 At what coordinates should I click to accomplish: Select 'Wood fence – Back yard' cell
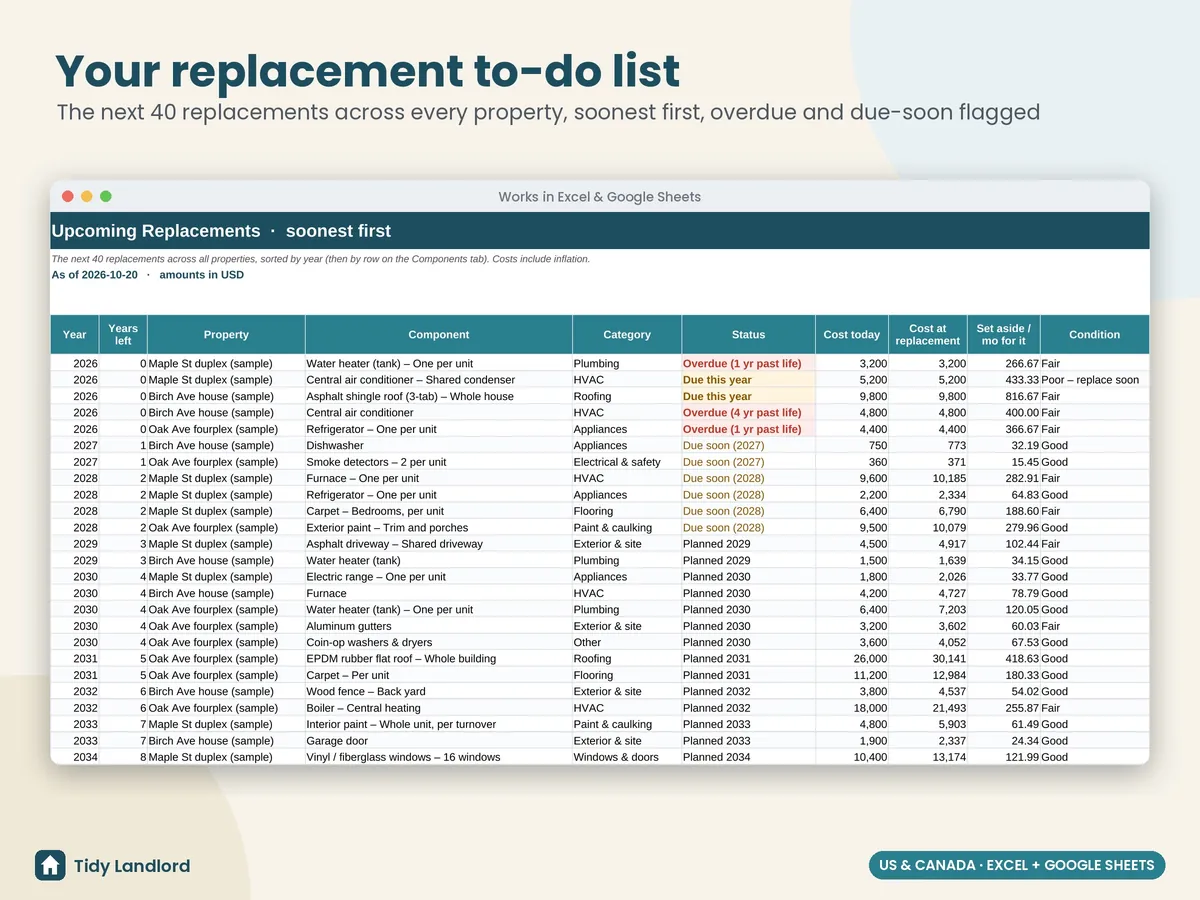coord(439,692)
